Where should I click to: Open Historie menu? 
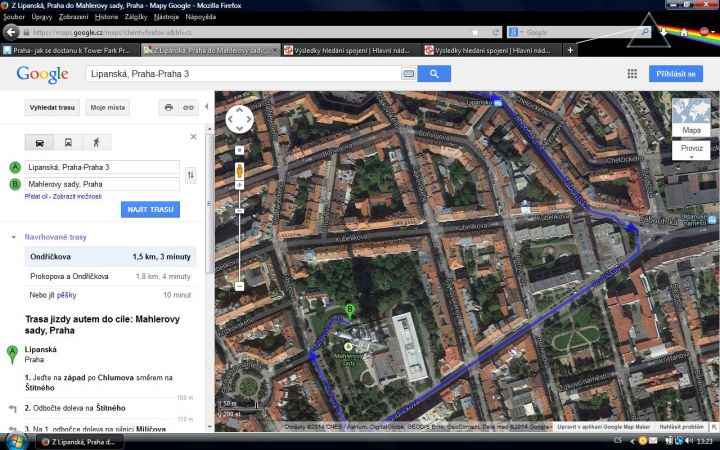(107, 17)
